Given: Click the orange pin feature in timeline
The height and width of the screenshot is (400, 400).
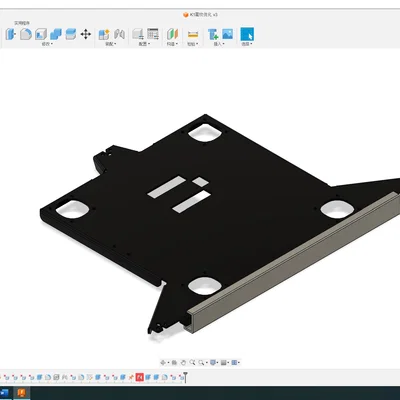Looking at the screenshot, I should coord(131,377).
